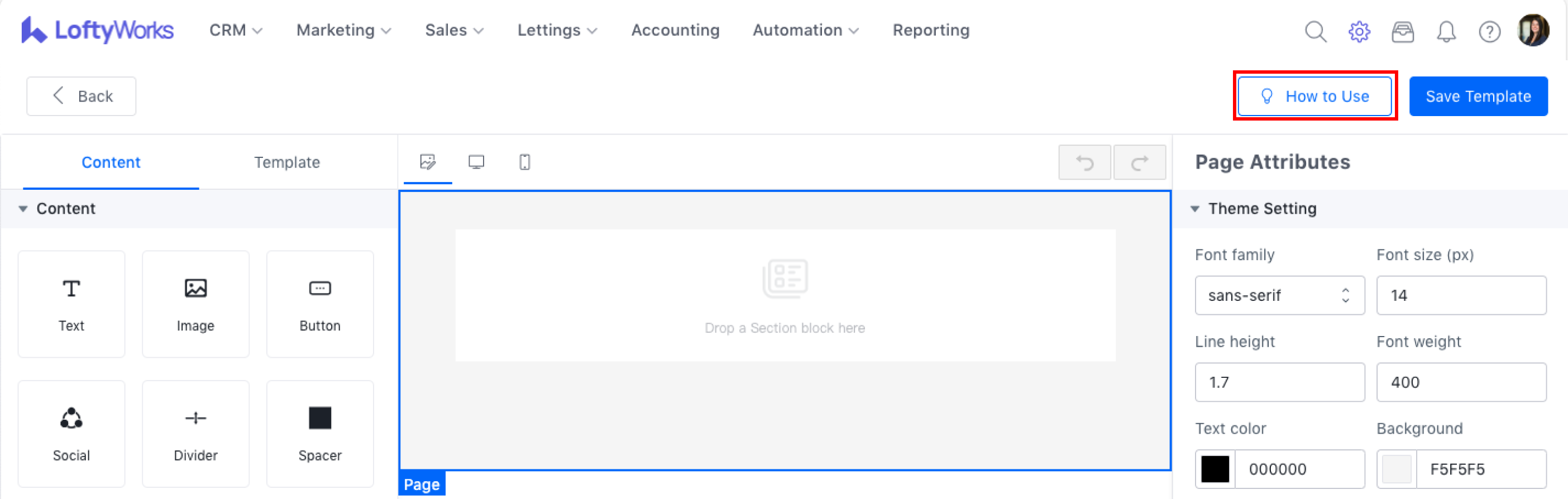The width and height of the screenshot is (1568, 499).
Task: Open the search magnifier icon
Action: click(x=1316, y=31)
